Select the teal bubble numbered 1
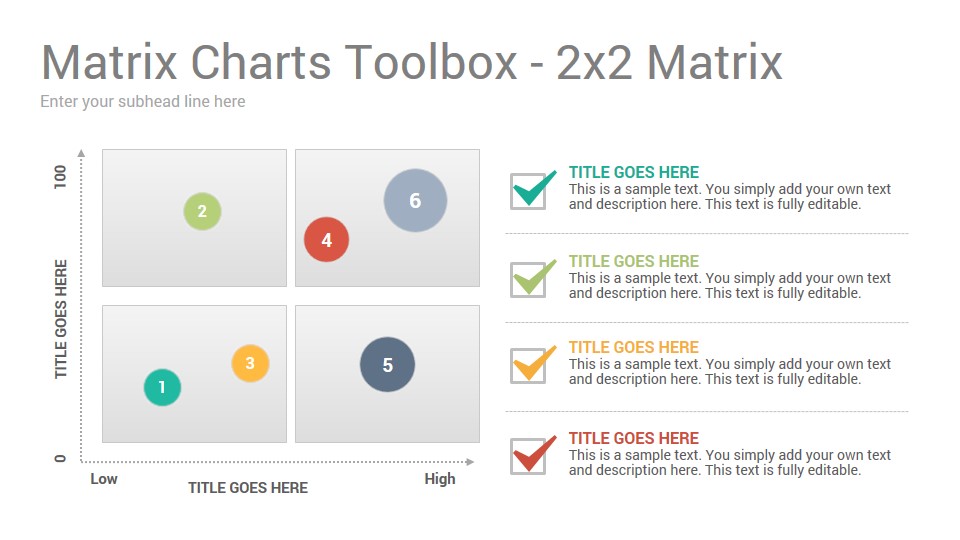Image resolution: width=960 pixels, height=540 pixels. click(x=162, y=387)
